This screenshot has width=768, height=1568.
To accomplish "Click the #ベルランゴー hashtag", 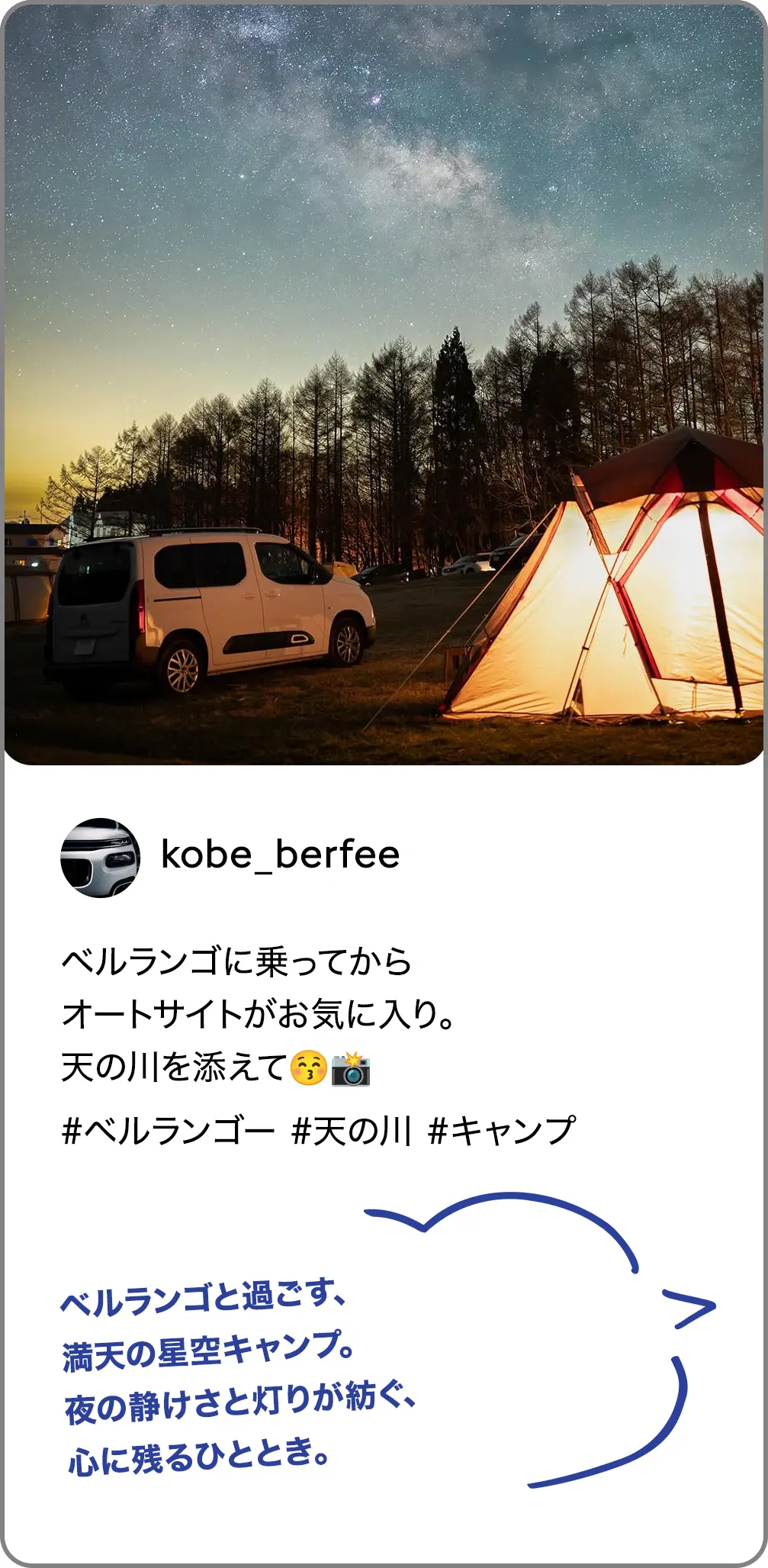I will (x=169, y=1131).
